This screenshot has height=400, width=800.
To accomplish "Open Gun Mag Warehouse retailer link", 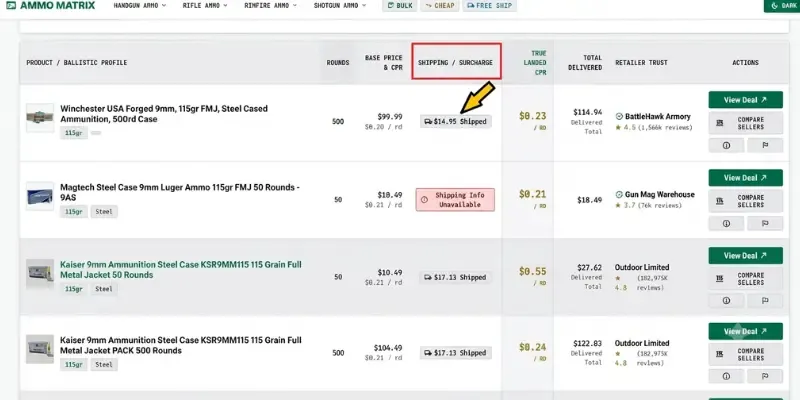I will (x=660, y=194).
